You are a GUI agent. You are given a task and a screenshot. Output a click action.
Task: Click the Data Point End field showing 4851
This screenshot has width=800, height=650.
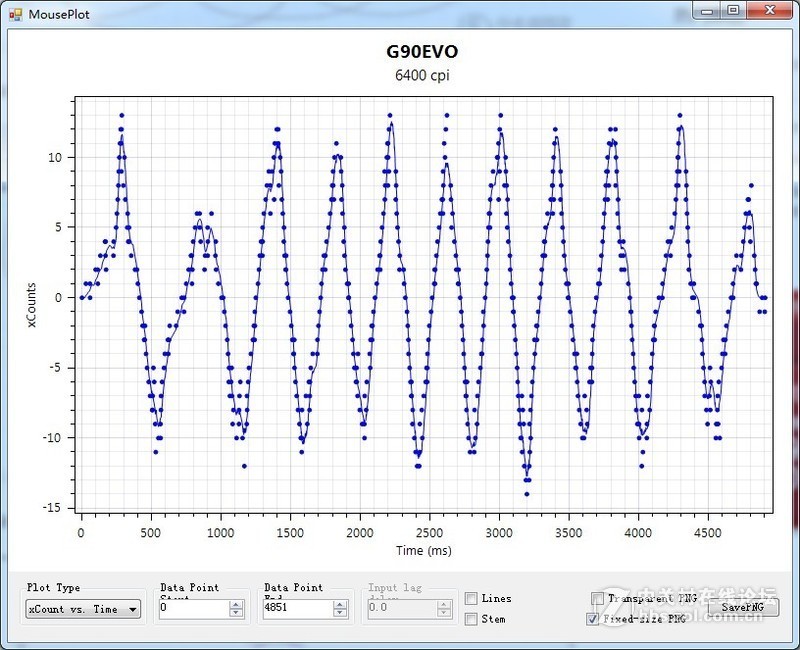[297, 608]
